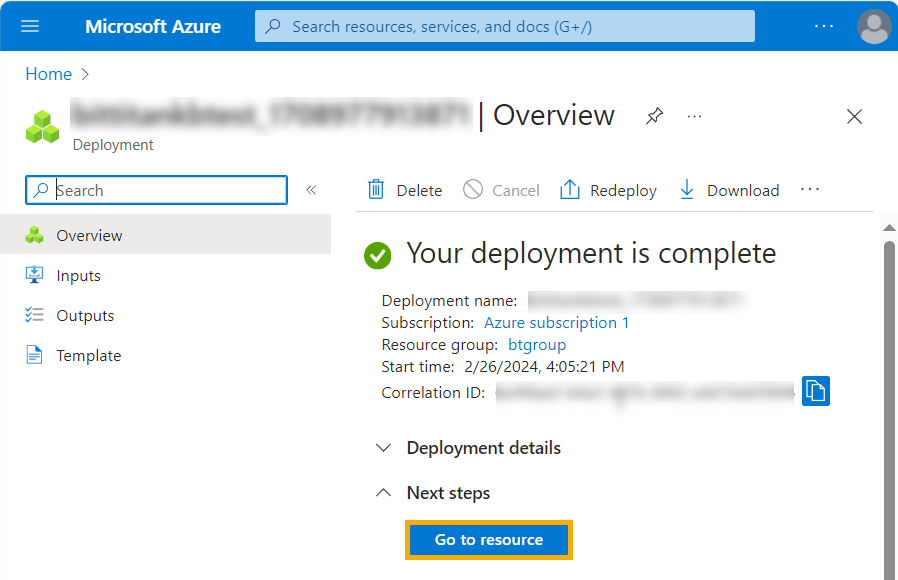Screen dimensions: 898x580
Task: Select the Start time value text
Action: click(x=544, y=367)
